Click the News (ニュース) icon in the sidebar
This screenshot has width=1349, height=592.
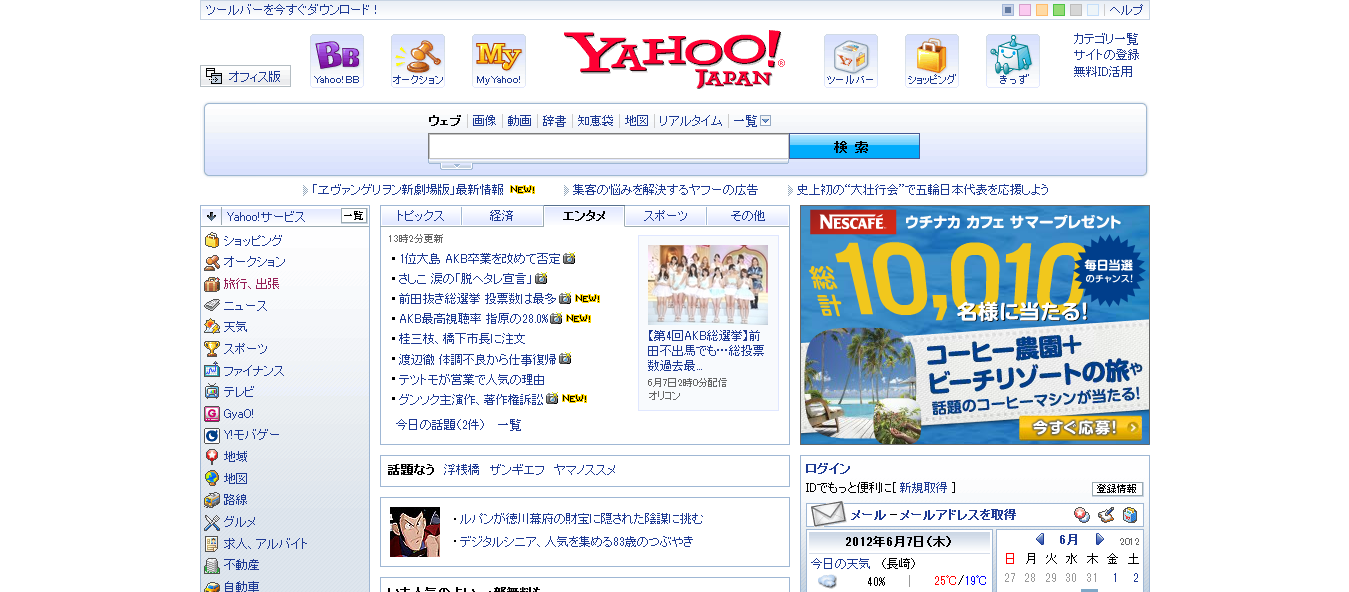pyautogui.click(x=212, y=305)
